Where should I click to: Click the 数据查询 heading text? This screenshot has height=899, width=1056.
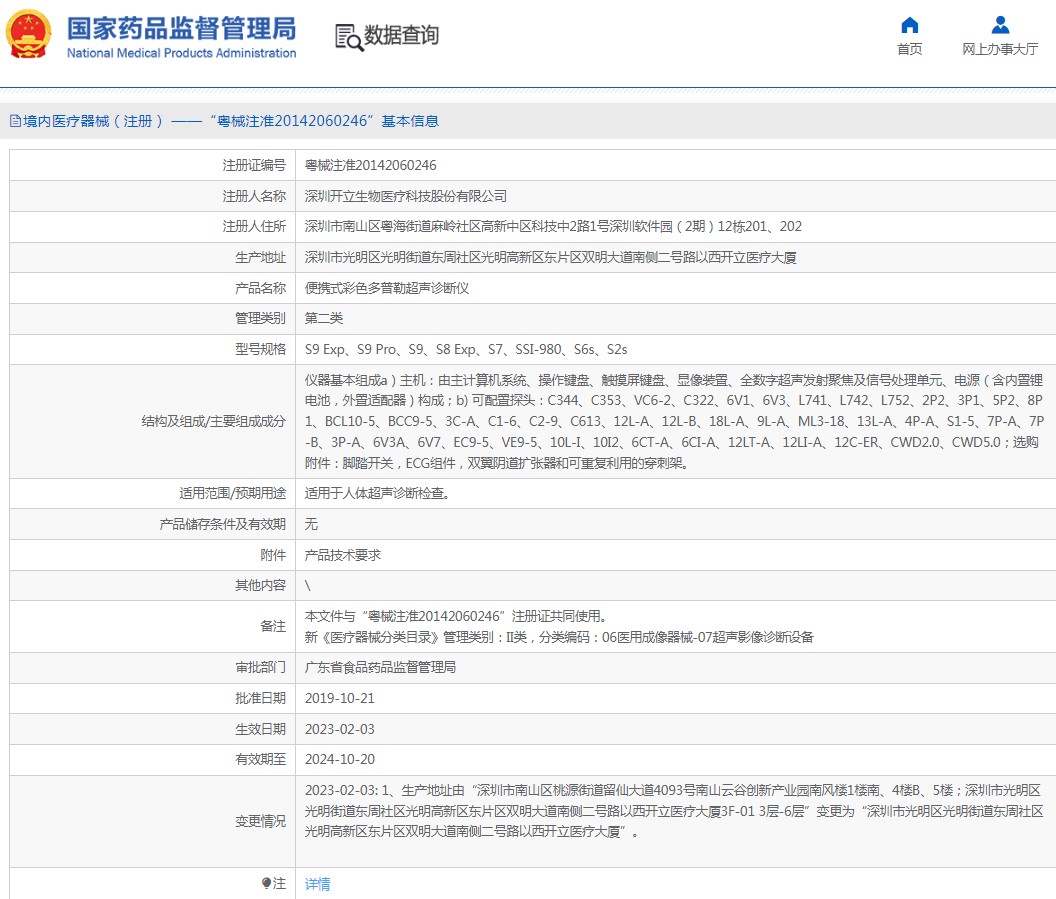click(401, 36)
